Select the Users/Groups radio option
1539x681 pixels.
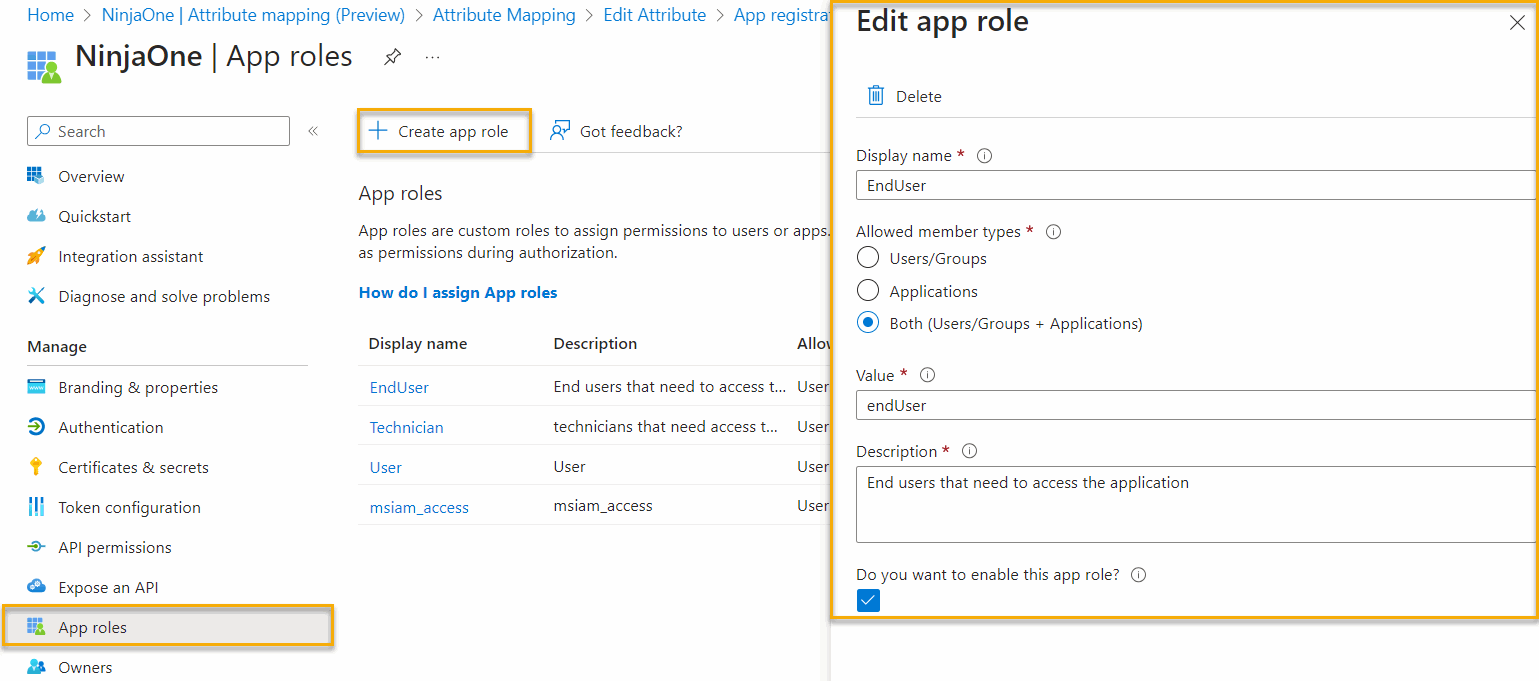click(x=869, y=259)
